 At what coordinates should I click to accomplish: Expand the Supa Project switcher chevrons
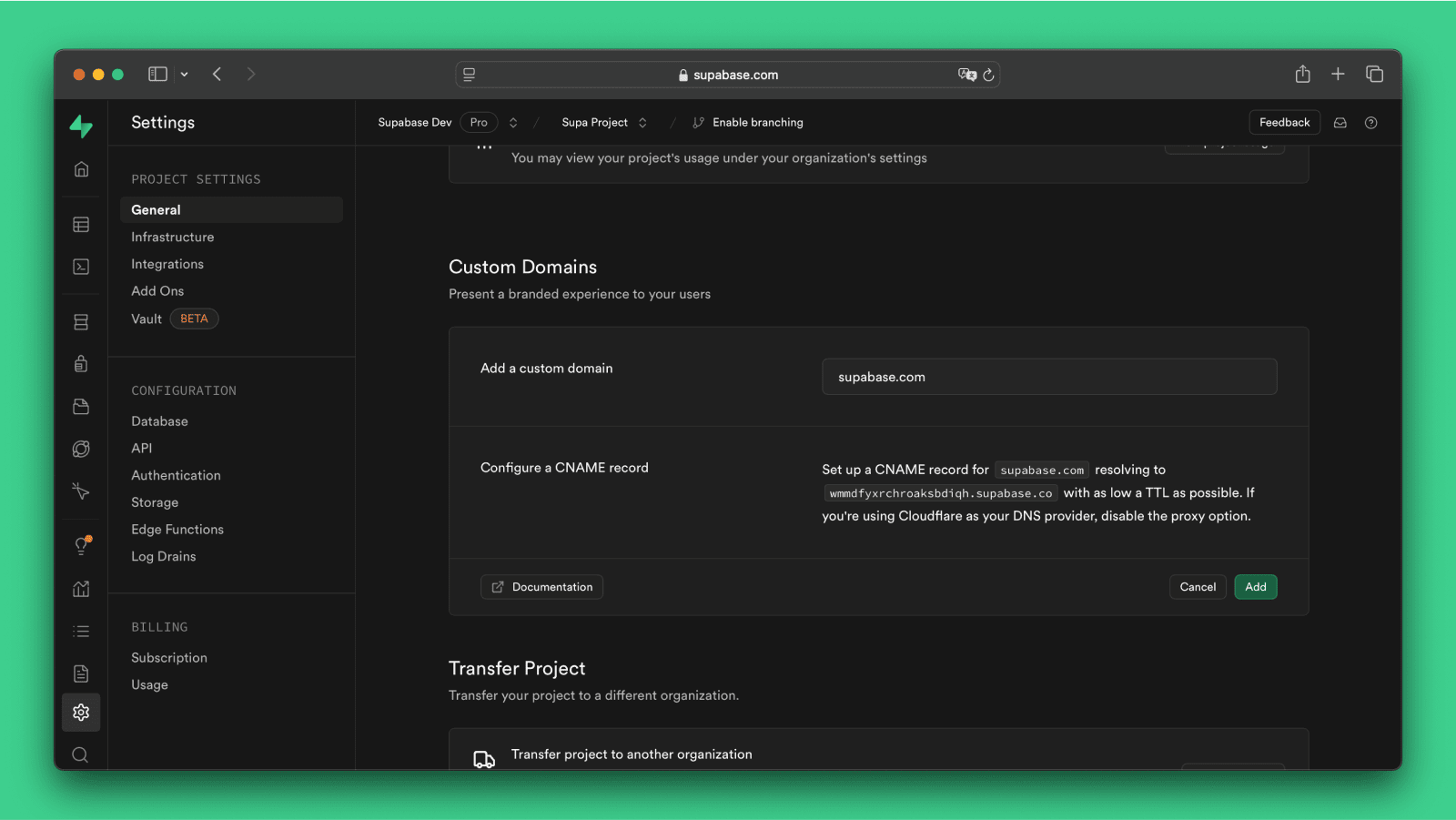click(x=642, y=123)
